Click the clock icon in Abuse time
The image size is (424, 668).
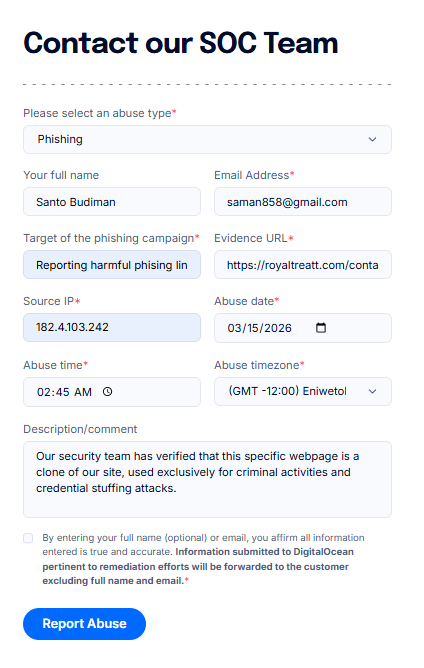click(x=107, y=392)
